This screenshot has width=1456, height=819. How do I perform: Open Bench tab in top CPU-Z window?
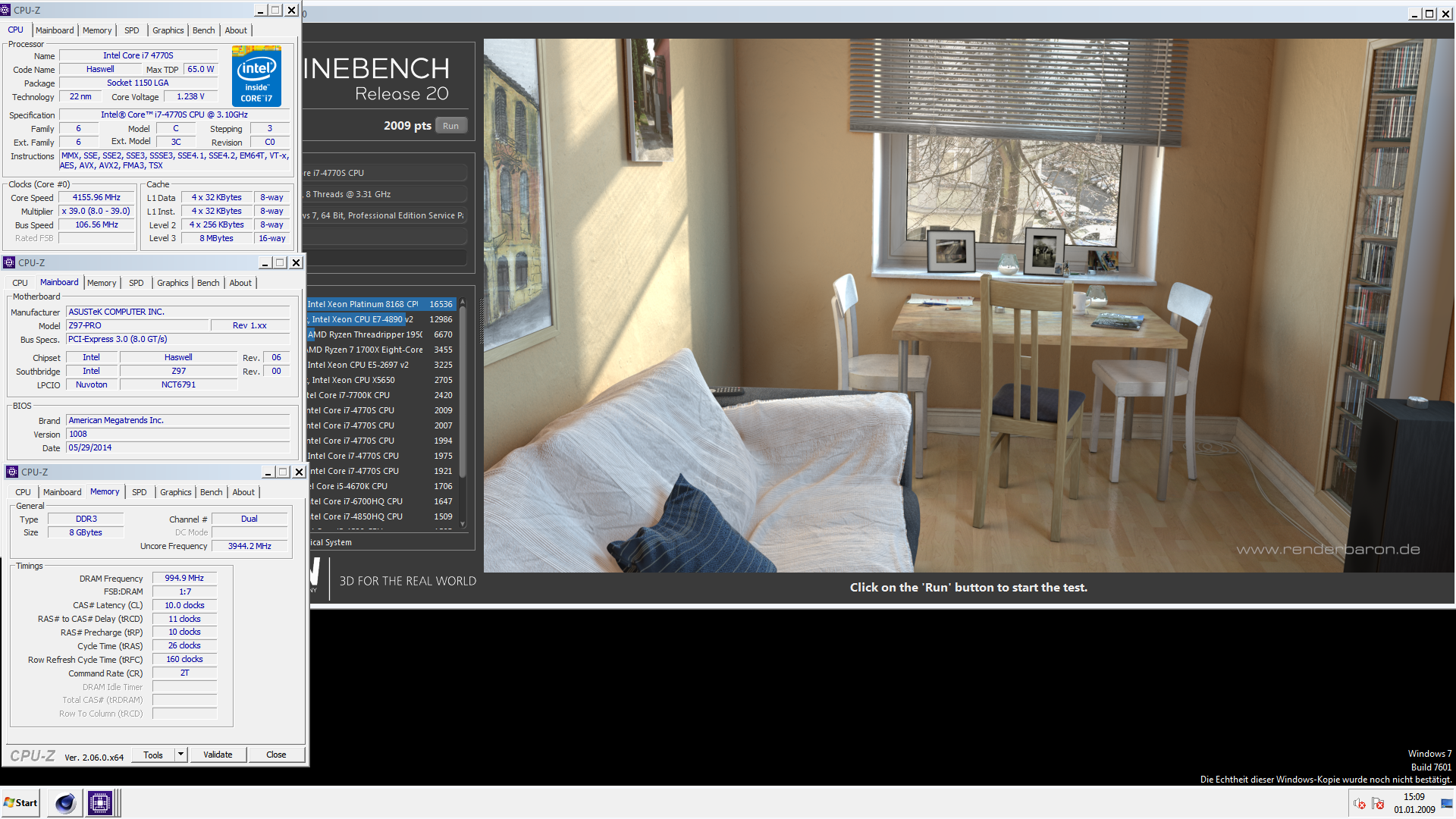[204, 30]
